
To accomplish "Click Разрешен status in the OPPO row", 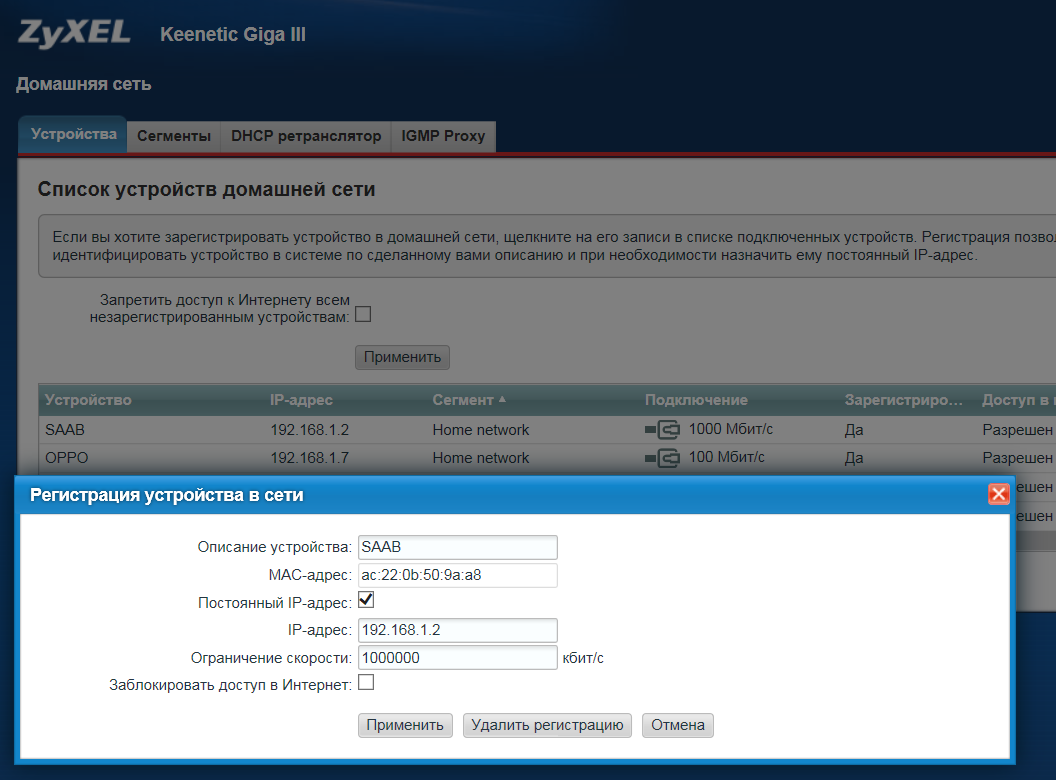I will click(1017, 458).
